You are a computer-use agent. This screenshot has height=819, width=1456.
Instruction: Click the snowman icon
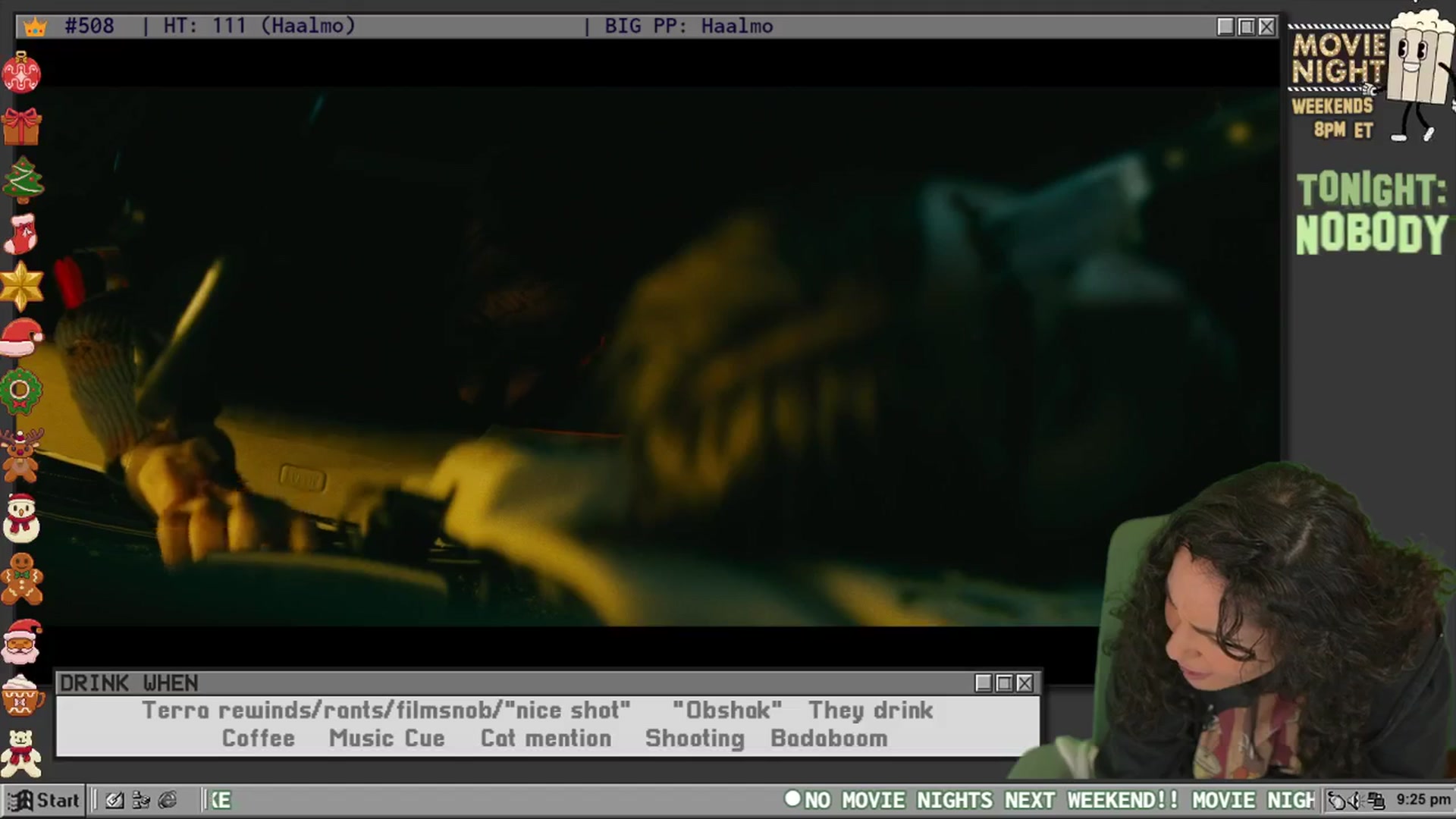21,518
